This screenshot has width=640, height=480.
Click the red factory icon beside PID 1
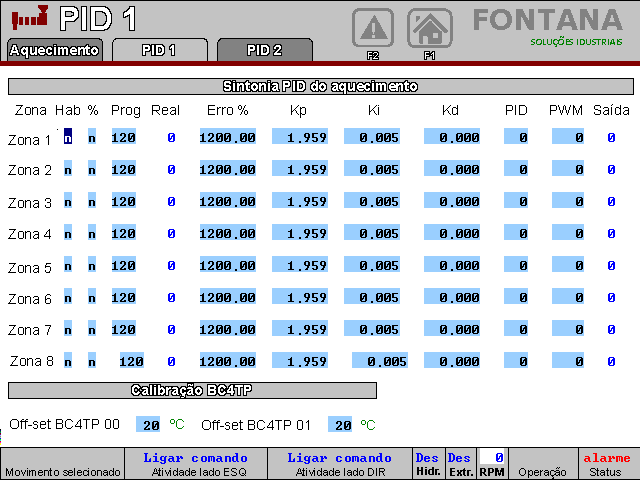tap(29, 18)
